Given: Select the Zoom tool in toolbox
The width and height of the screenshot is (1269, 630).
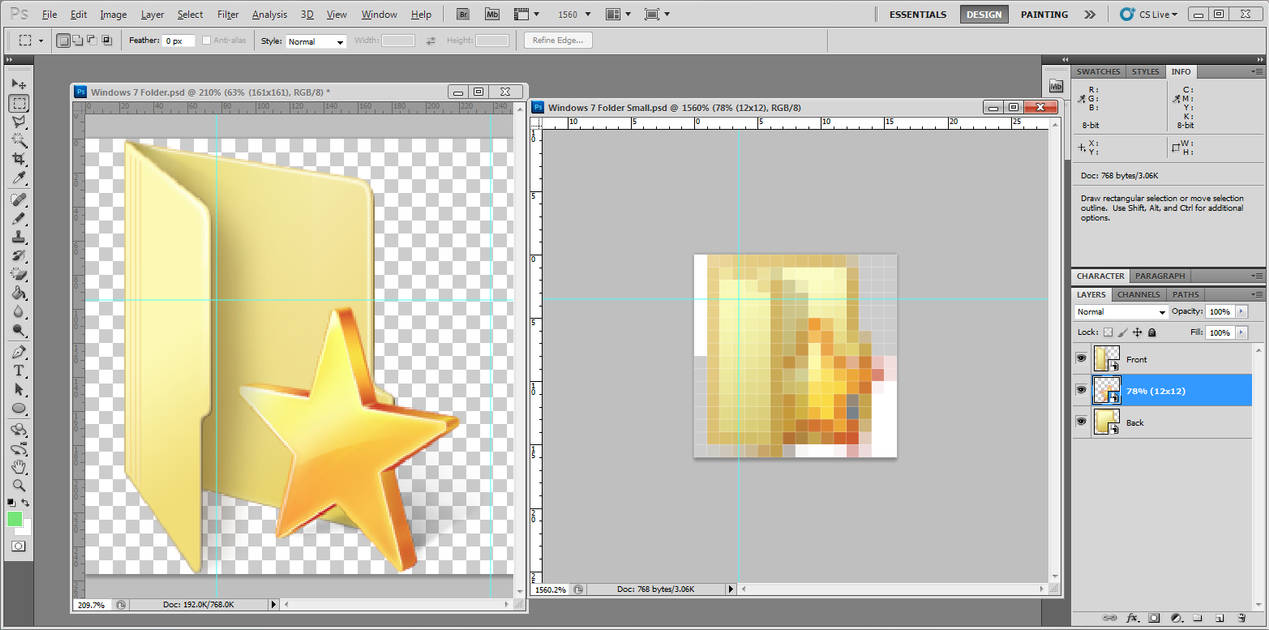Looking at the screenshot, I should (x=19, y=485).
